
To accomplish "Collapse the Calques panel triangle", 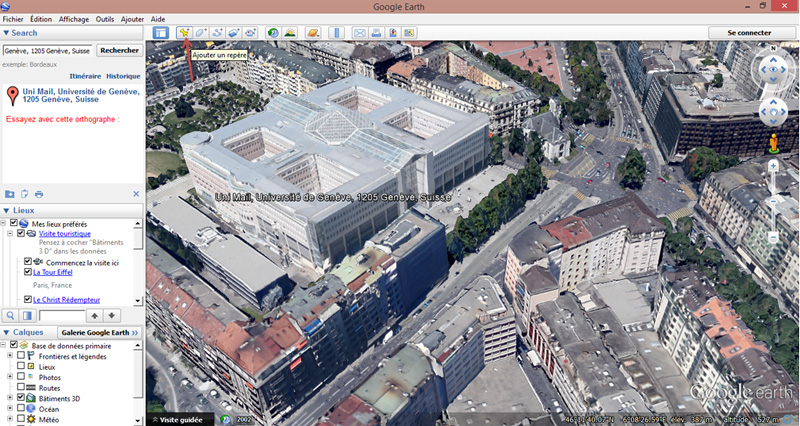I will [x=6, y=332].
